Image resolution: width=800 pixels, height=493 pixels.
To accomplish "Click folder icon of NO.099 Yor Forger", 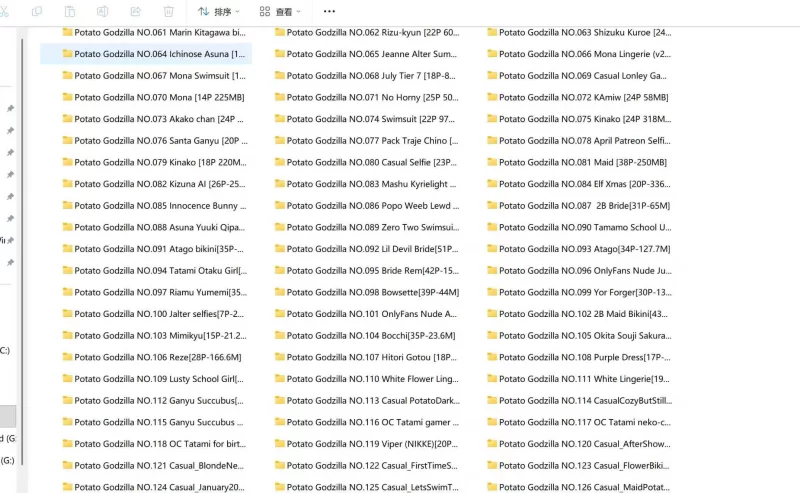I will [493, 292].
